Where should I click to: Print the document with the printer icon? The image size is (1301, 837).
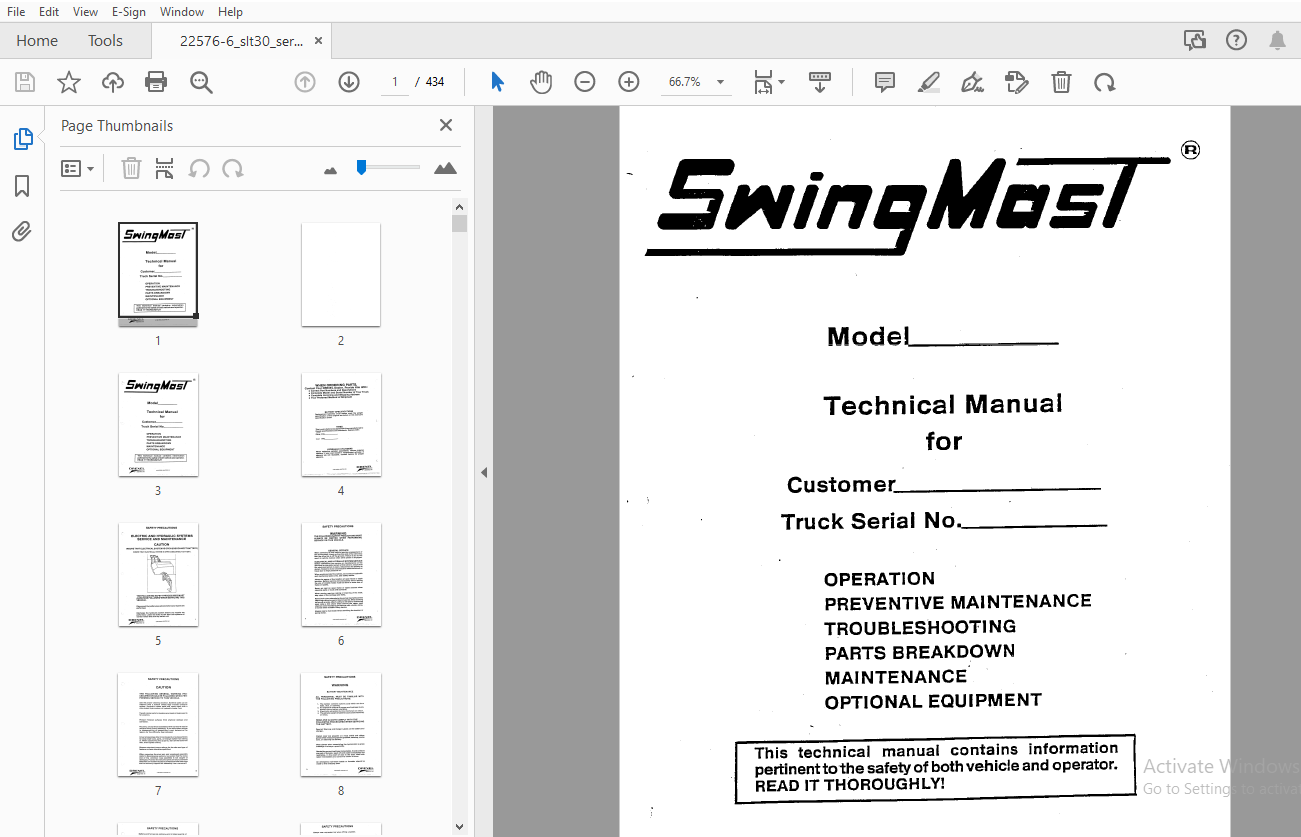tap(156, 82)
